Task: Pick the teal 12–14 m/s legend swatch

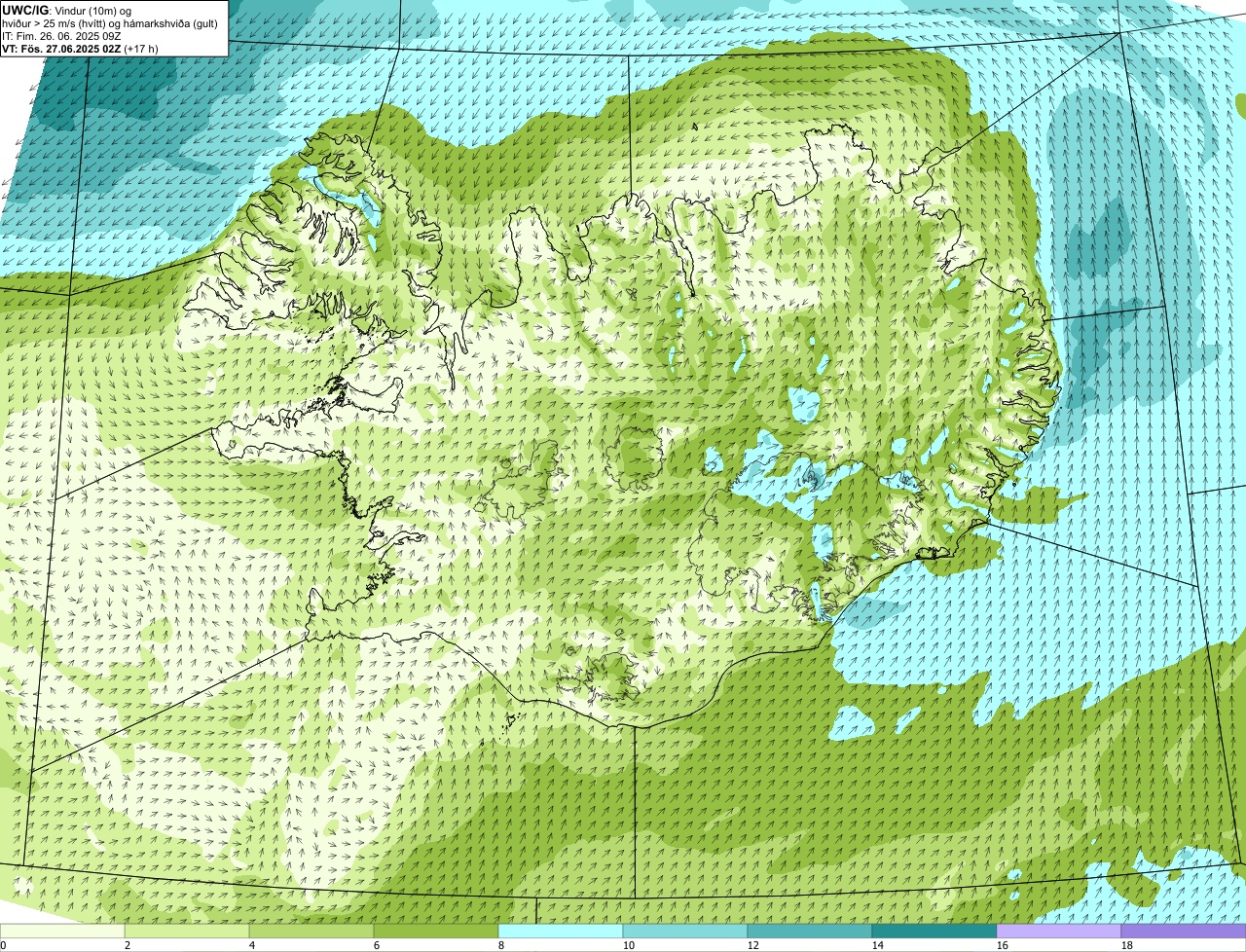Action: 810,932
